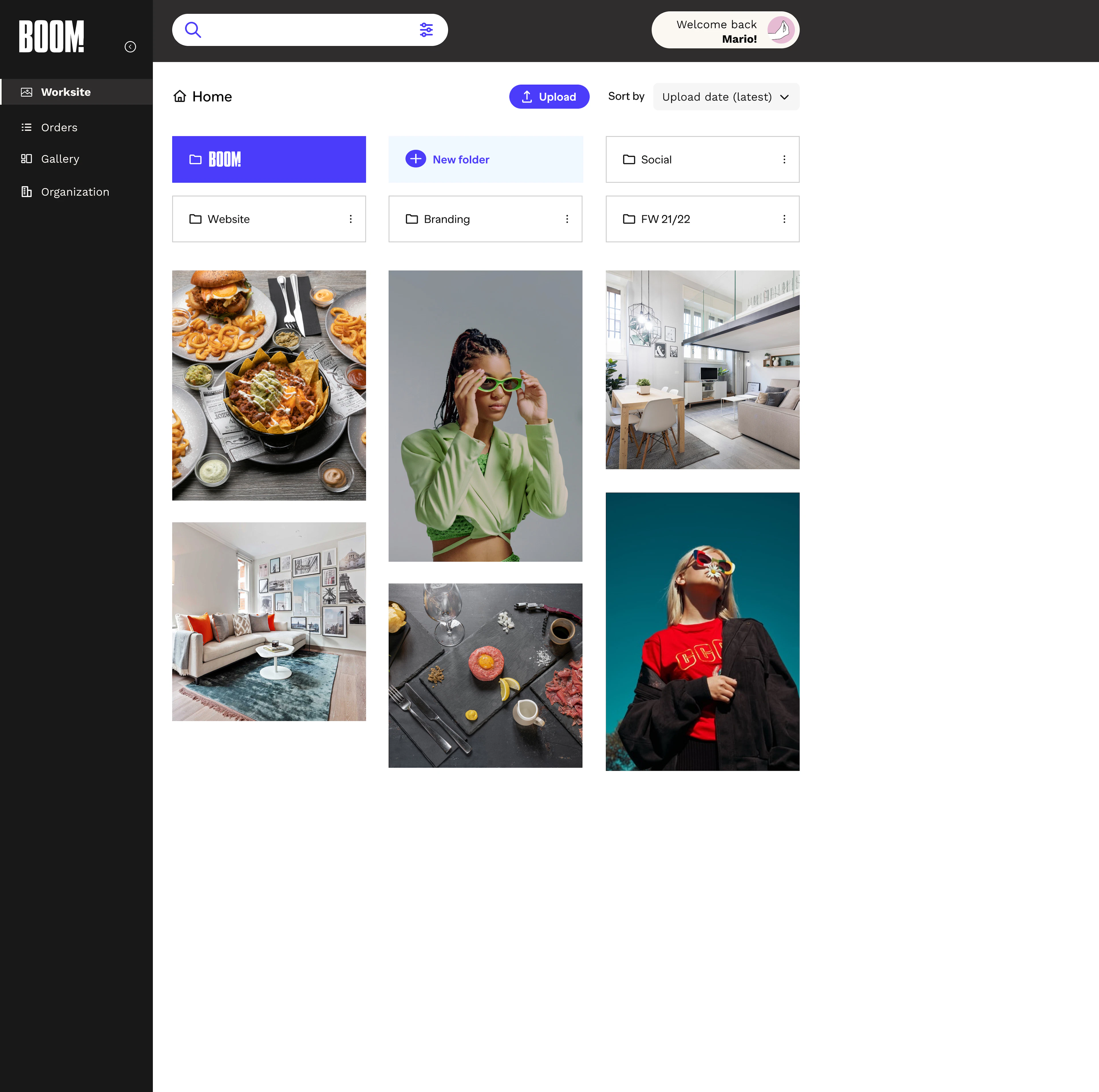Open the search filter settings icon

[x=427, y=29]
